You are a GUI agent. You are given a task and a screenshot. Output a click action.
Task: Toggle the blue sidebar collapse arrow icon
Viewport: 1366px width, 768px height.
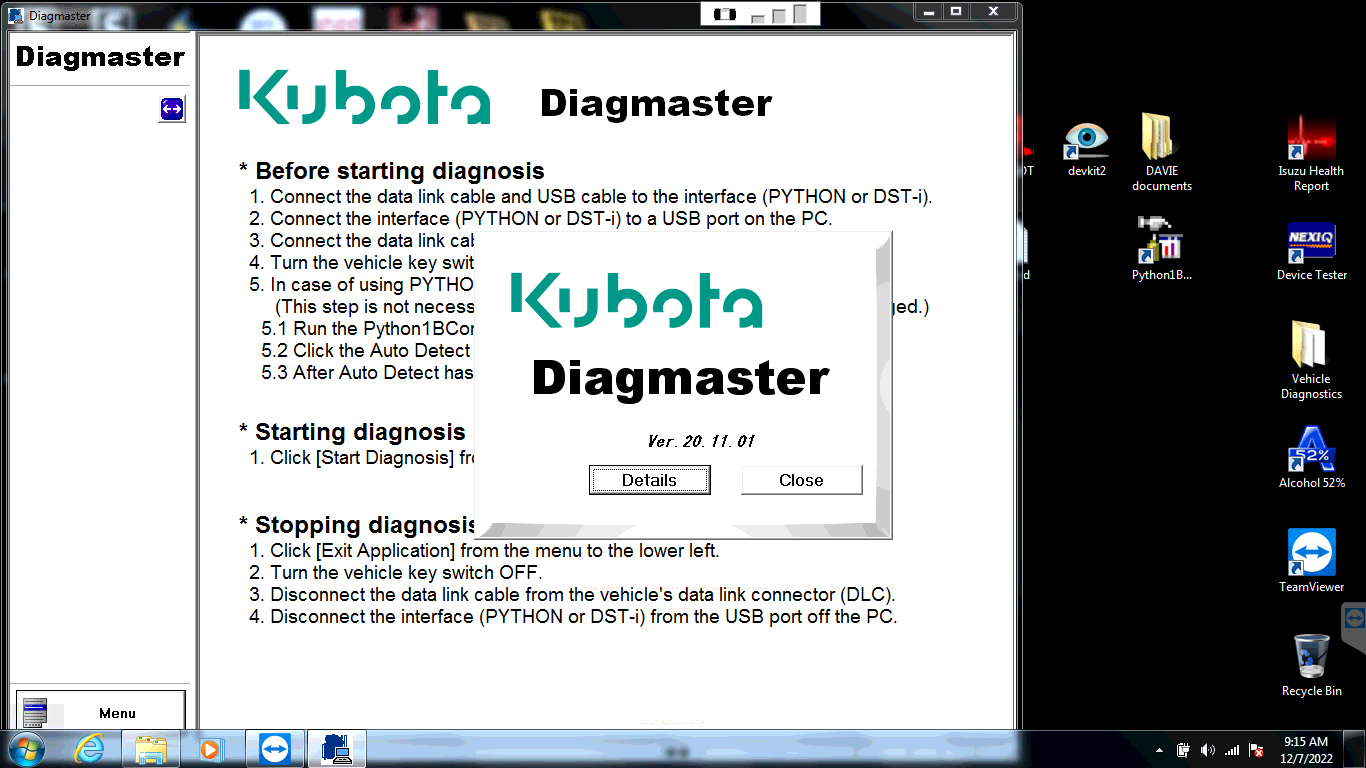tap(172, 109)
